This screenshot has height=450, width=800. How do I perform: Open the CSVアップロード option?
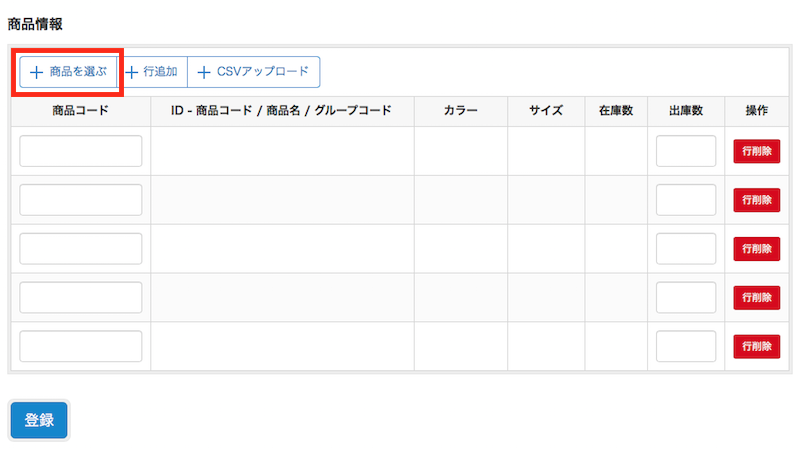254,72
